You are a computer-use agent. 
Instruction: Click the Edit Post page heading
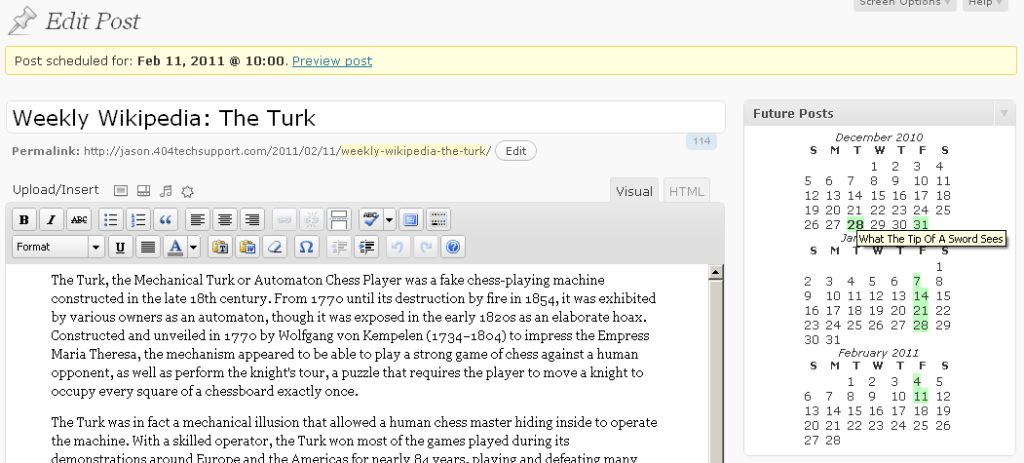(x=92, y=21)
